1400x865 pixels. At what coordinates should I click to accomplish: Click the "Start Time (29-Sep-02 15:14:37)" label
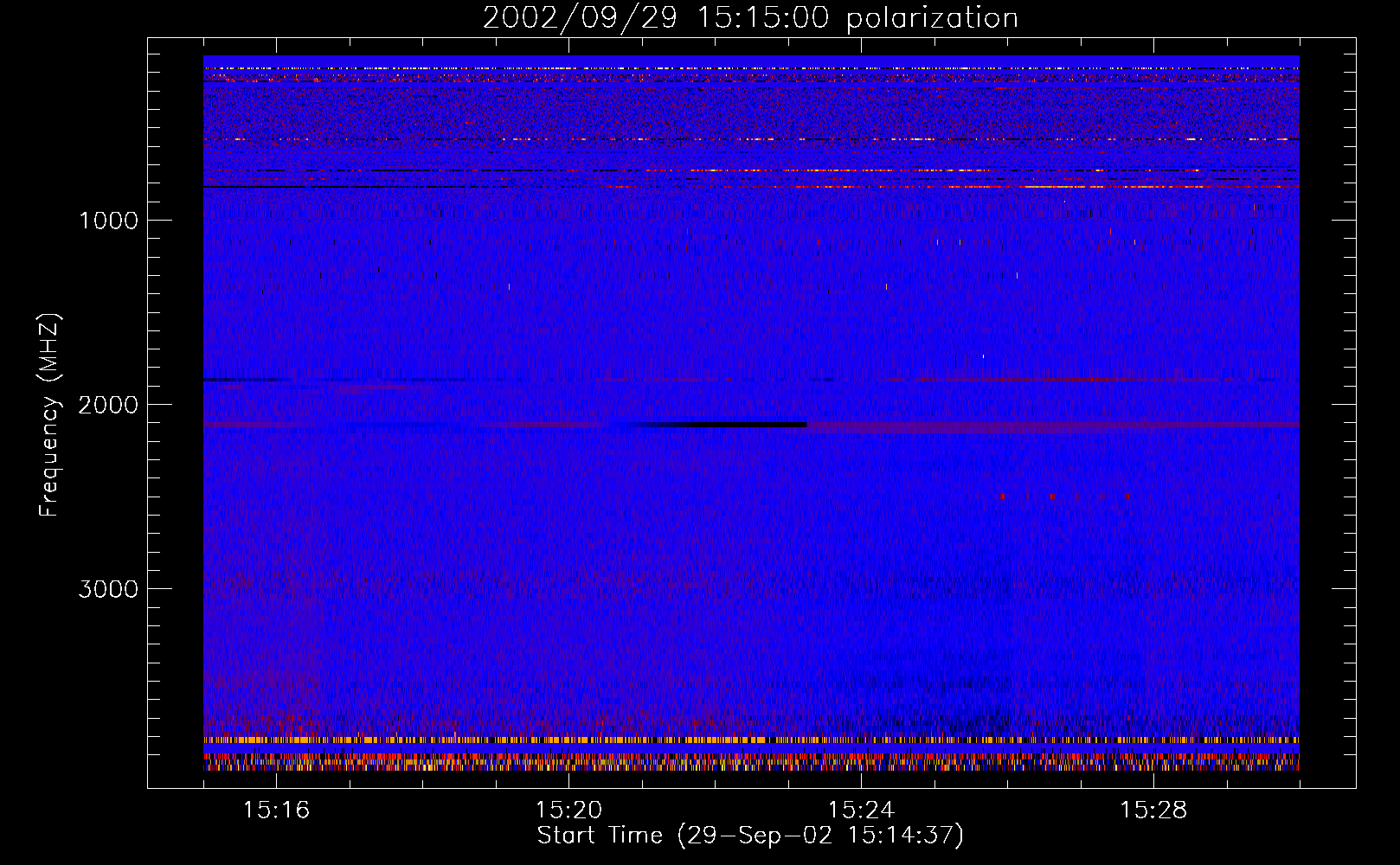point(750,836)
